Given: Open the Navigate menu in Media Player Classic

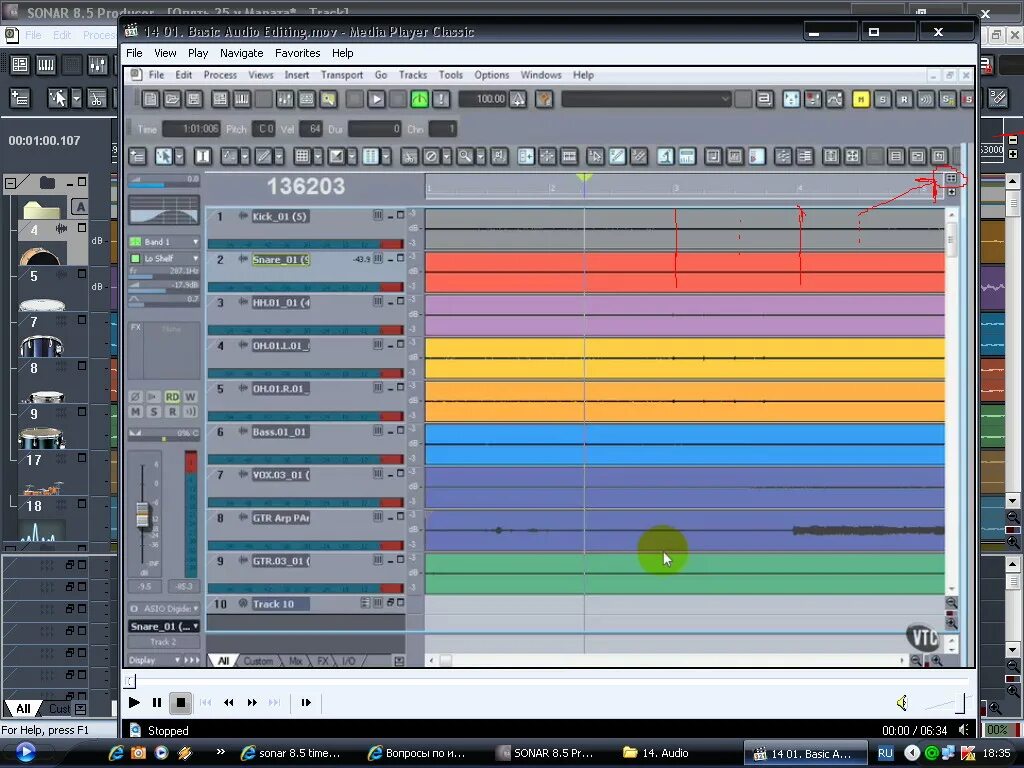Looking at the screenshot, I should coord(242,53).
